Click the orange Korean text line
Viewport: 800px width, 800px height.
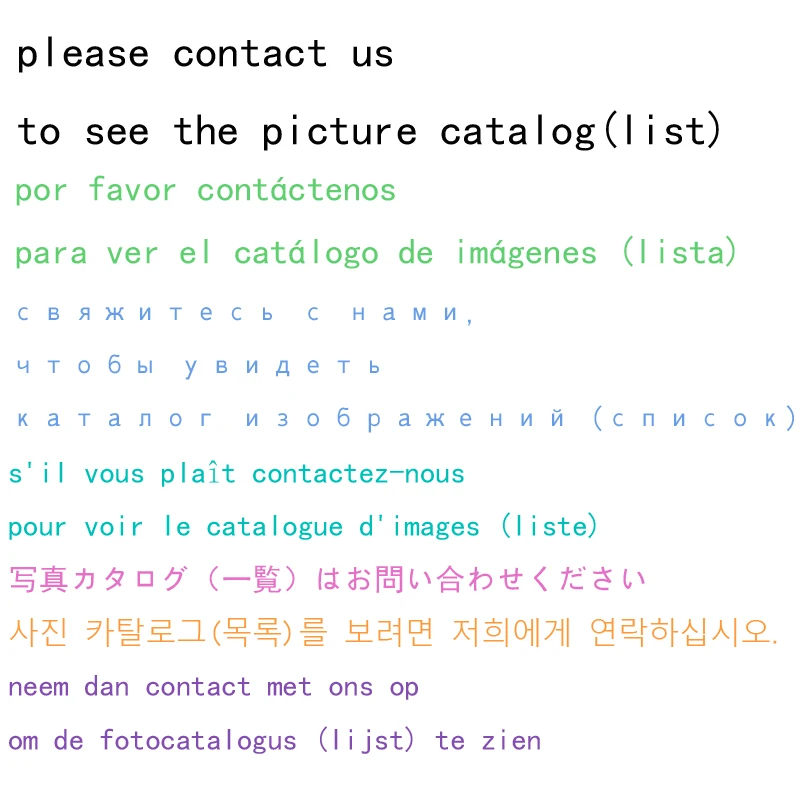392,632
